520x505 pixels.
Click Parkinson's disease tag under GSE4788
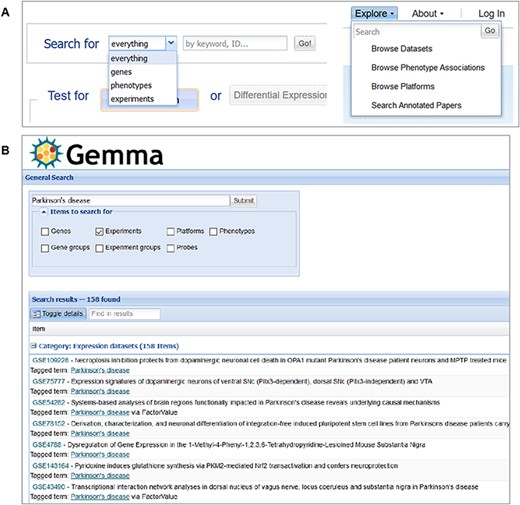pos(100,455)
